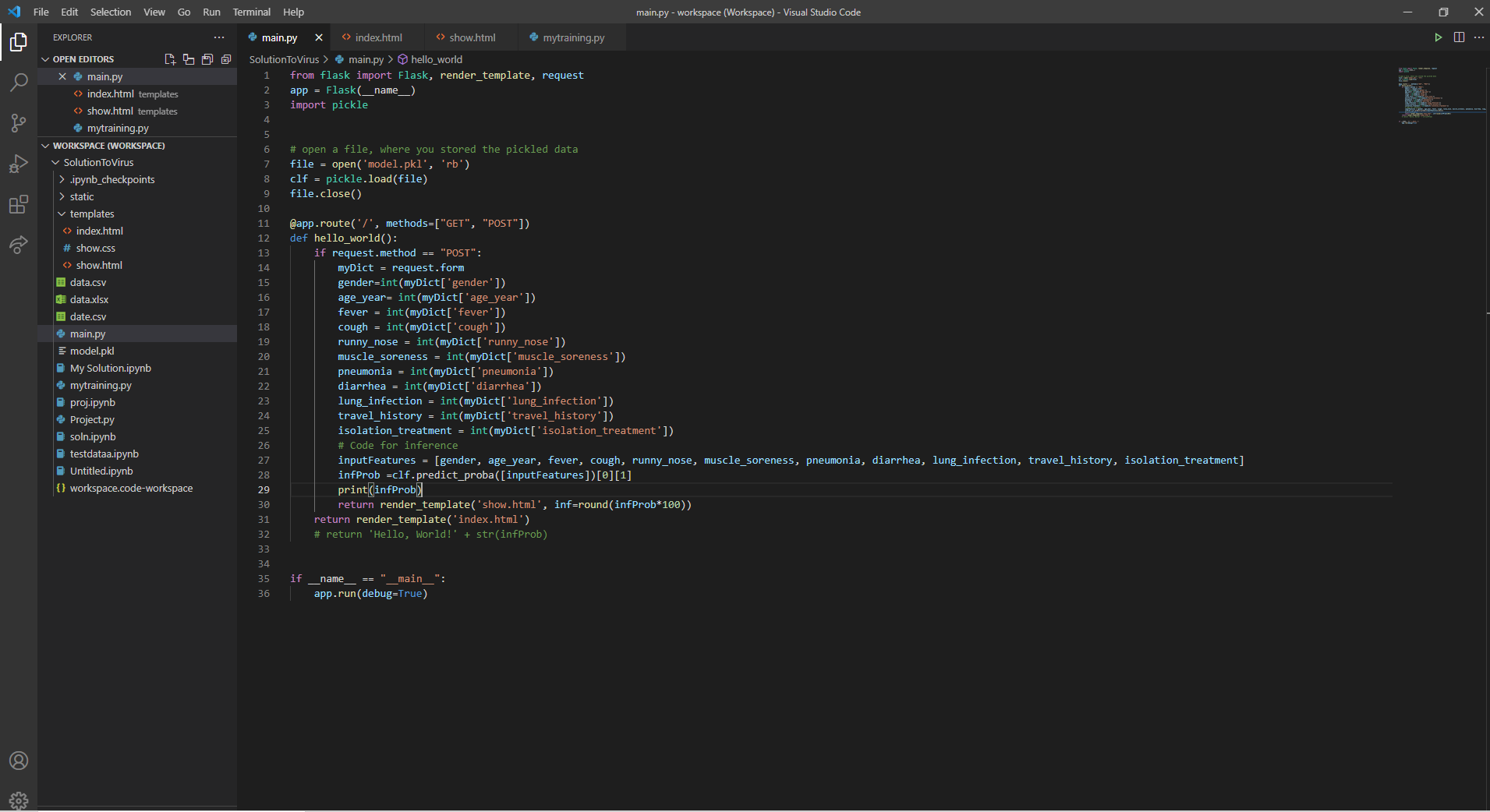This screenshot has height=812, width=1490.
Task: Open the Run and Debug view
Action: pos(19,164)
